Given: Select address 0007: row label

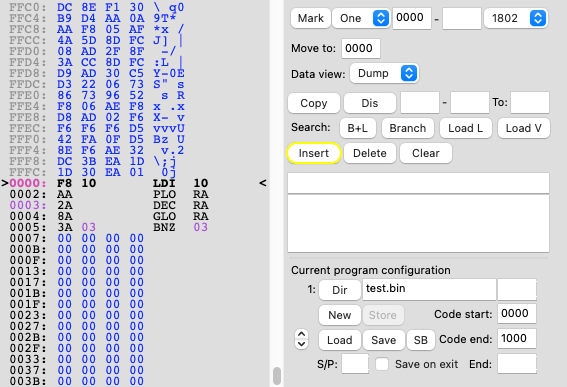Looking at the screenshot, I should click(x=28, y=238).
